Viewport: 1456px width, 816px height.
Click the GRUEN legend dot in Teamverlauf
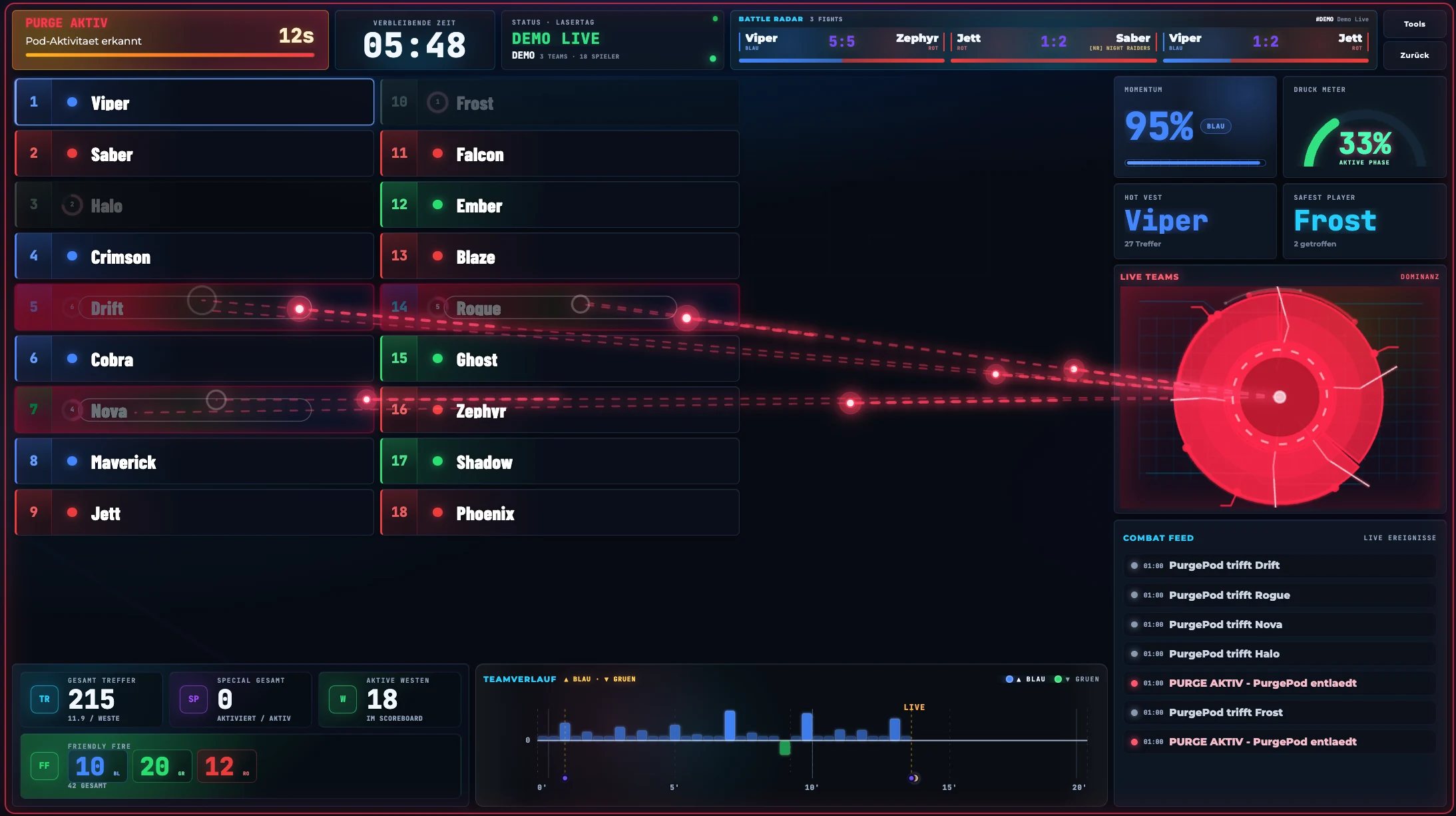click(1058, 679)
